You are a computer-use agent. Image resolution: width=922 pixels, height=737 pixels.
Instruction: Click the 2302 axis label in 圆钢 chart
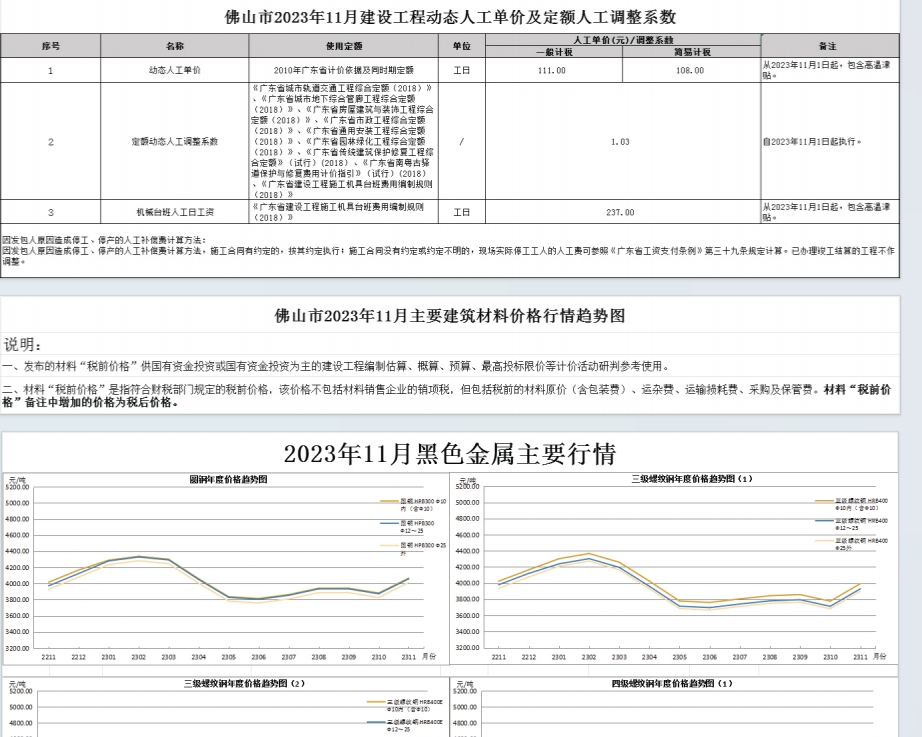[x=139, y=657]
